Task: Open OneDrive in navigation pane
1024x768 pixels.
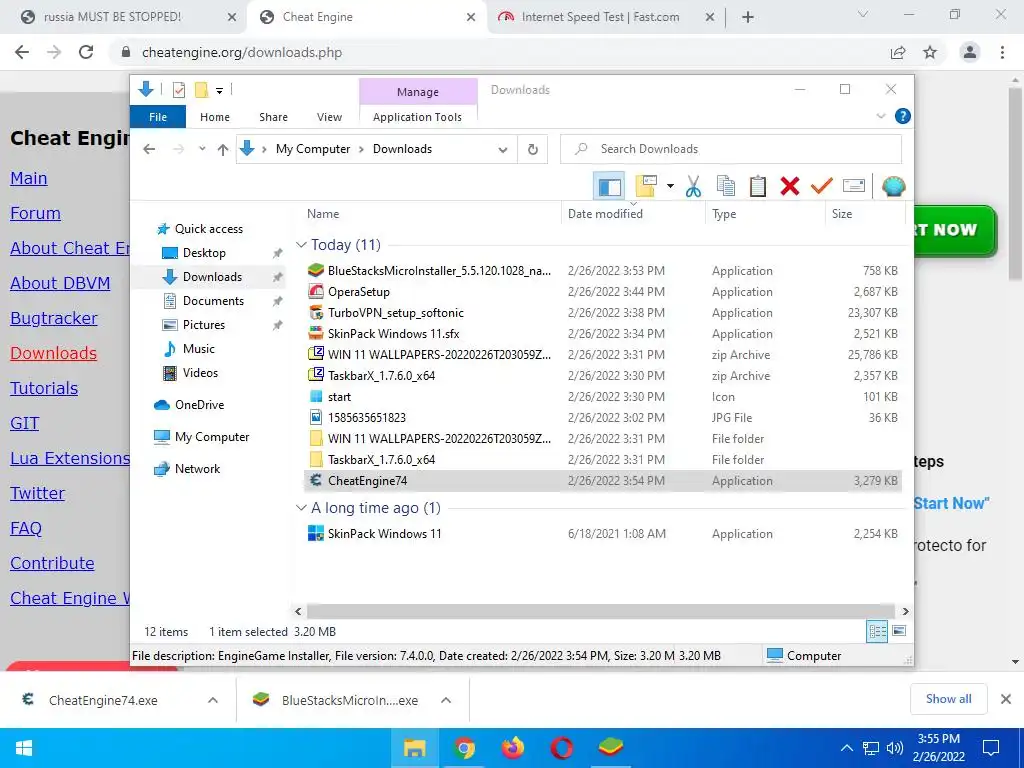Action: [x=199, y=405]
